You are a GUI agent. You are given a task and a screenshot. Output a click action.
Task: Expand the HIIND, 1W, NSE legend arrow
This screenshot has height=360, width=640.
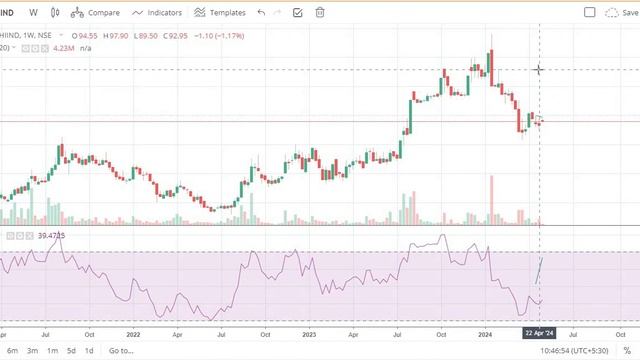[x=61, y=35]
